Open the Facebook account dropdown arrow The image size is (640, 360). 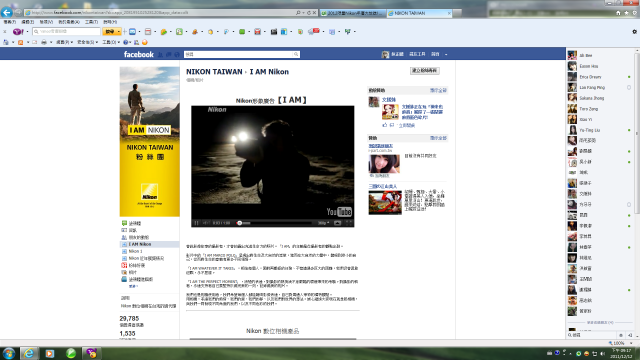pos(446,54)
